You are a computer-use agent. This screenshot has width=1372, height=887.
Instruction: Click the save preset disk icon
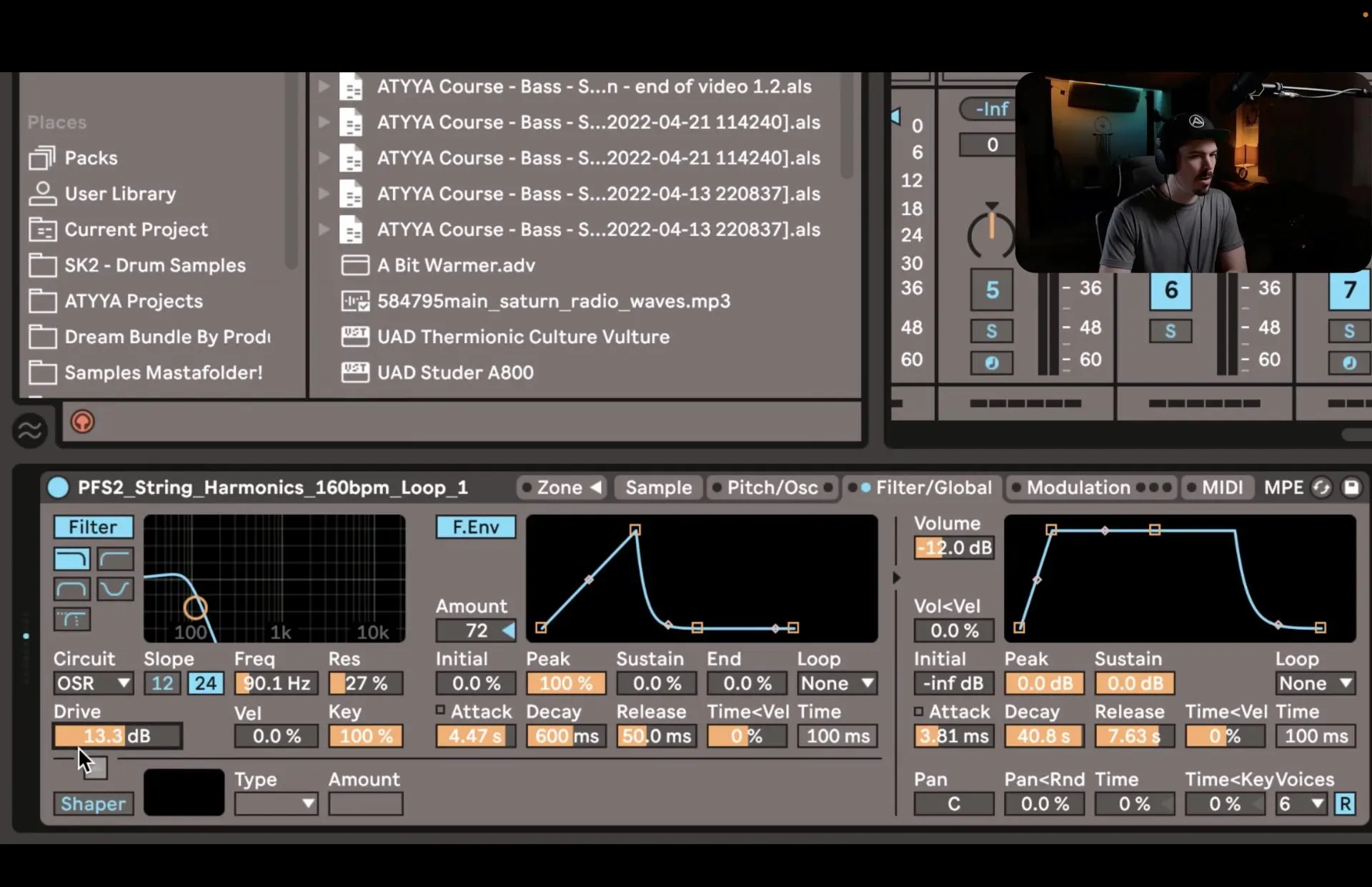pyautogui.click(x=1351, y=487)
